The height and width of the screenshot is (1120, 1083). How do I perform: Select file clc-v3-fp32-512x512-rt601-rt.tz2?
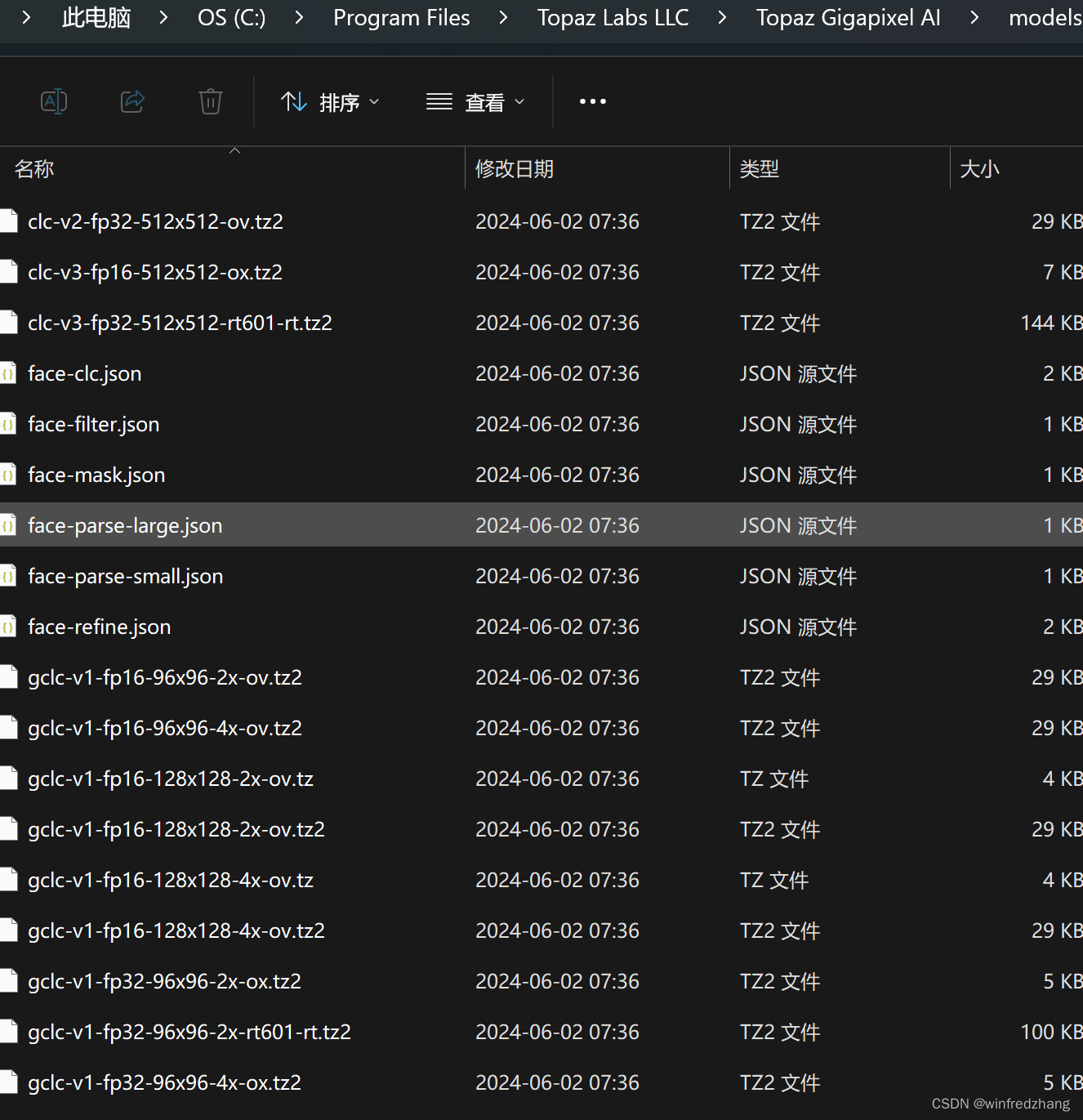click(x=541, y=323)
